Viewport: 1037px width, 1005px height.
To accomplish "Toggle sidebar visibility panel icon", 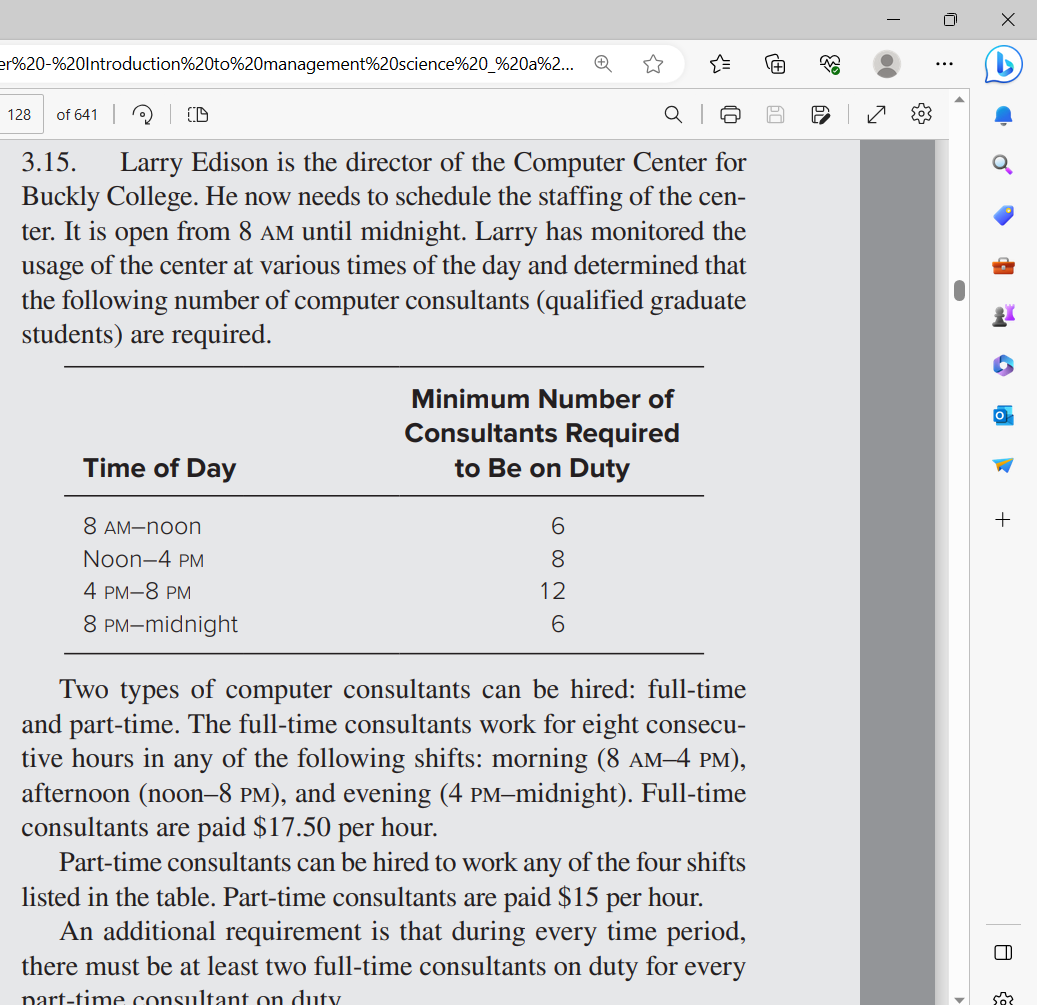I will point(1003,953).
